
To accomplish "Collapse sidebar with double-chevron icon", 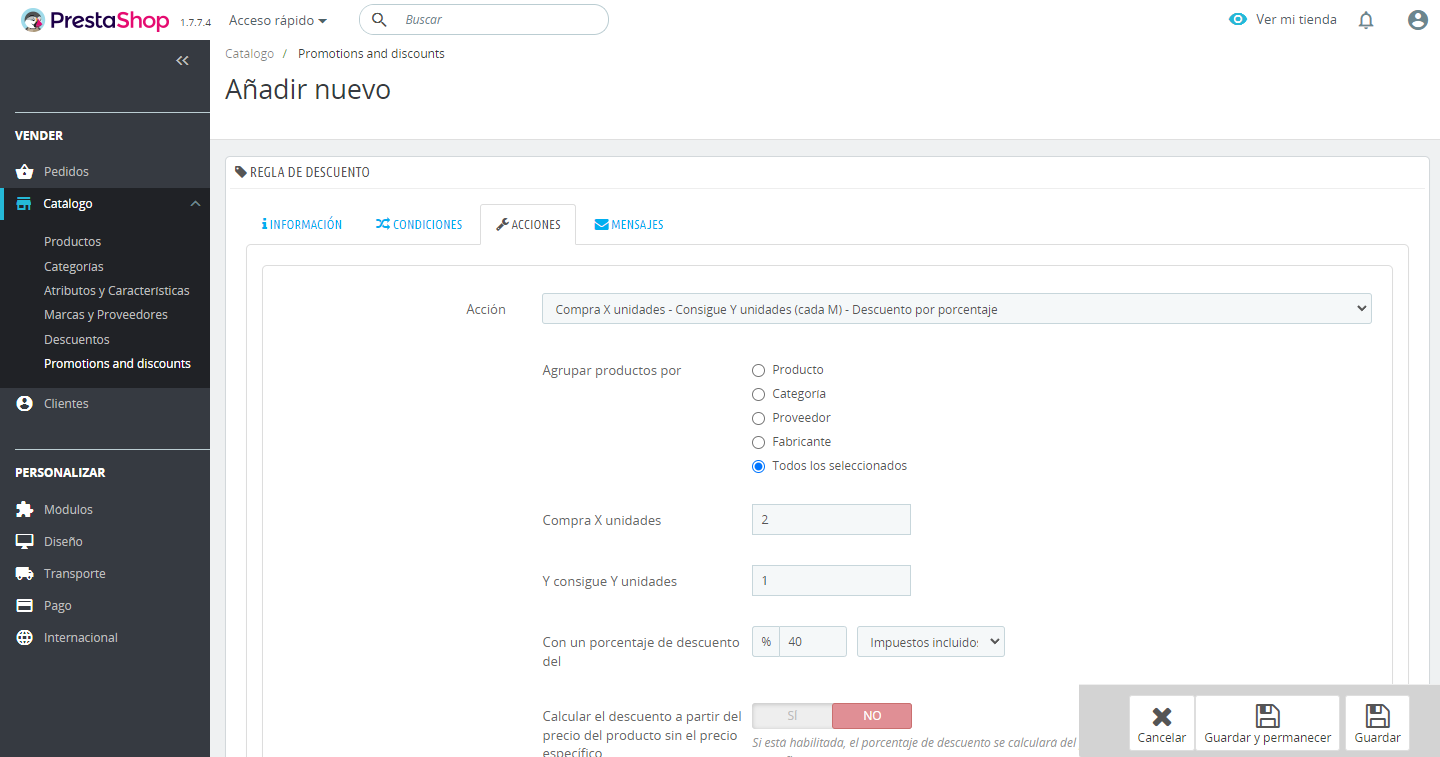I will pos(182,61).
